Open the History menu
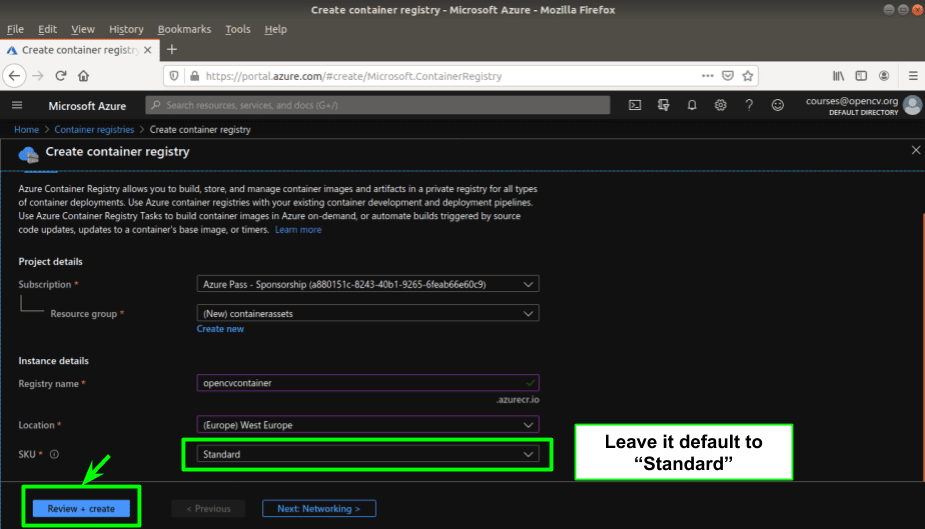The width and height of the screenshot is (925, 529). [x=126, y=29]
